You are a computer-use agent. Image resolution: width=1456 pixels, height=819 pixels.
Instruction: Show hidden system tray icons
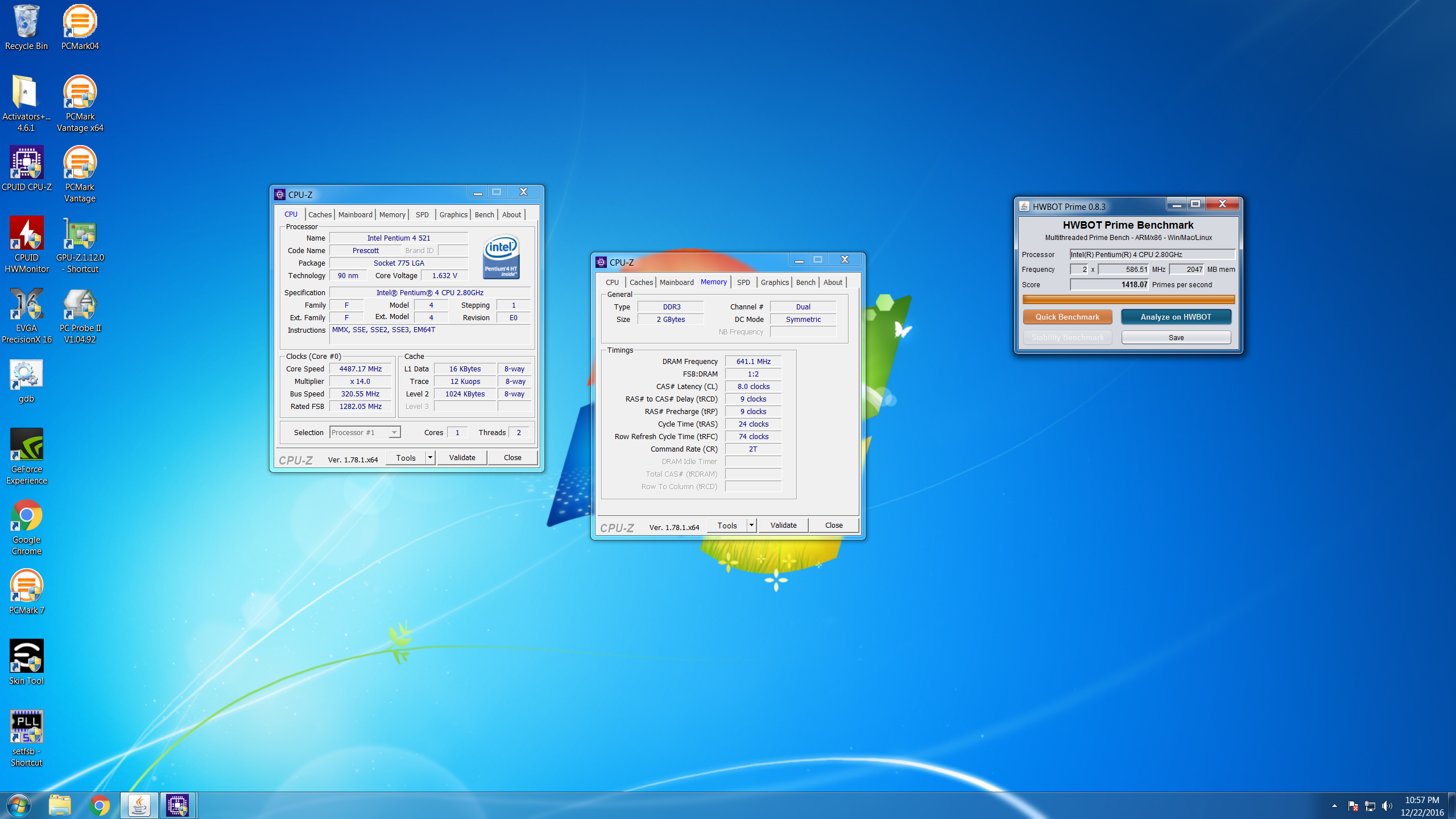pyautogui.click(x=1334, y=806)
